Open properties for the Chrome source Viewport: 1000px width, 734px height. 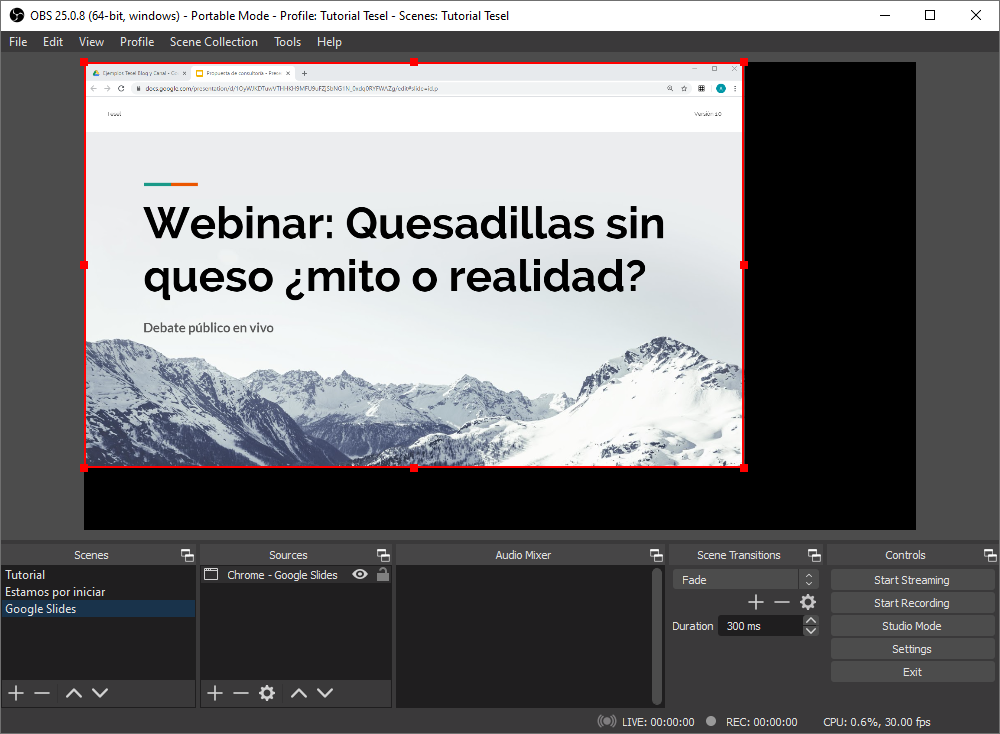266,692
